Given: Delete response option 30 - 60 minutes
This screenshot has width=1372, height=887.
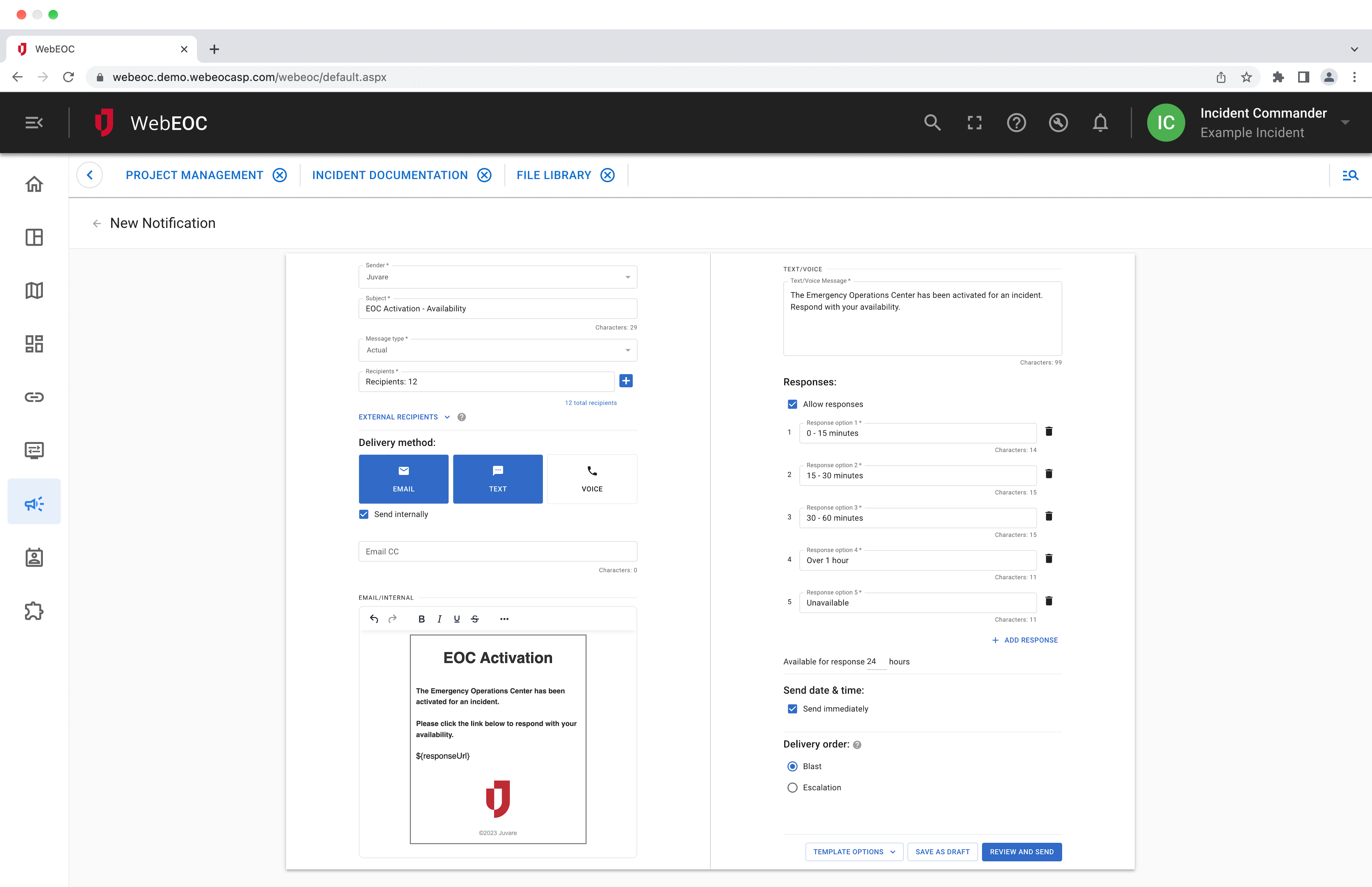Looking at the screenshot, I should [1049, 516].
